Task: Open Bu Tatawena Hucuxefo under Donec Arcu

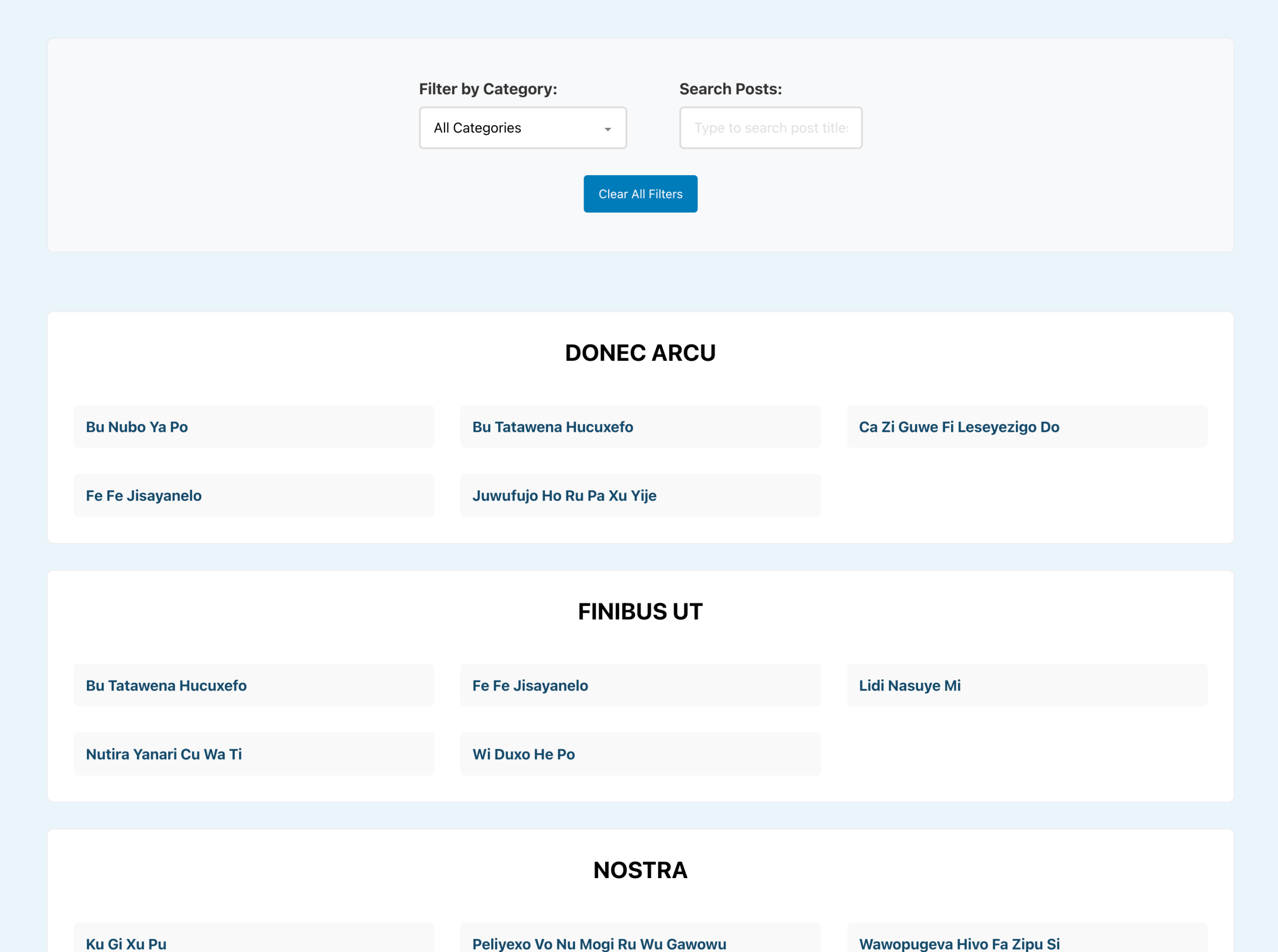Action: tap(552, 427)
